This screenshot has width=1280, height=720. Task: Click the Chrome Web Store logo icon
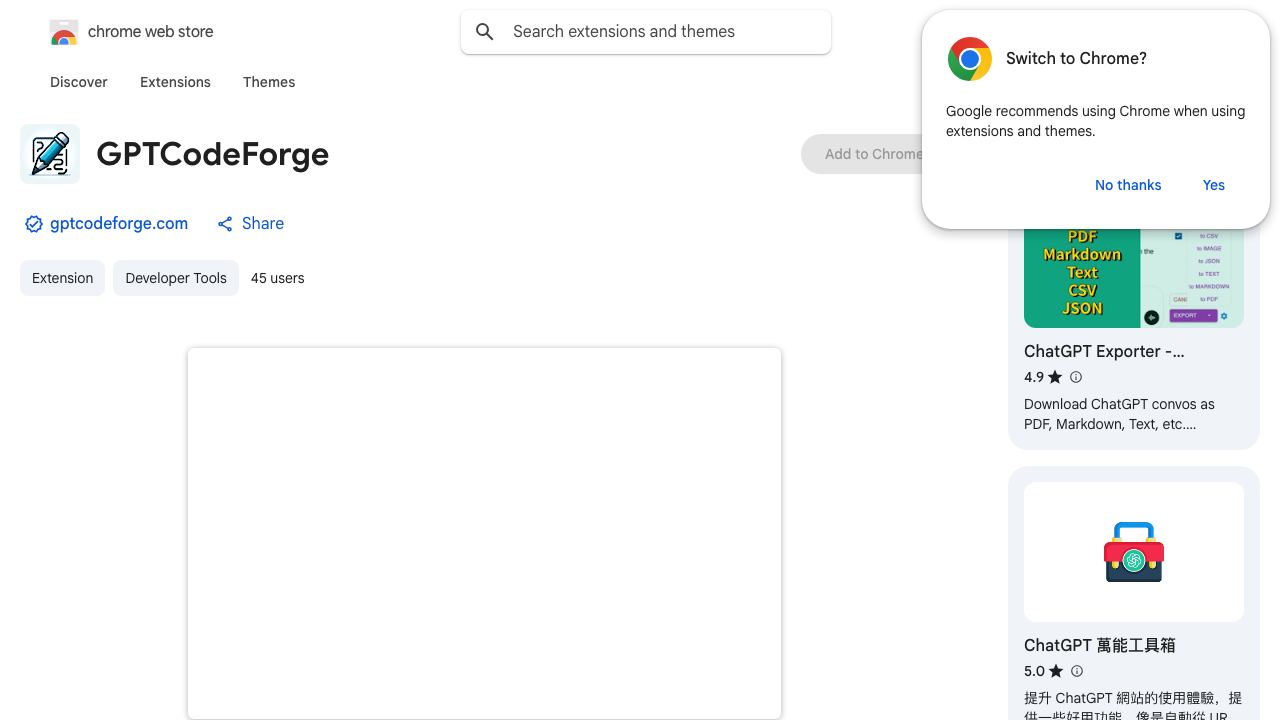coord(64,32)
